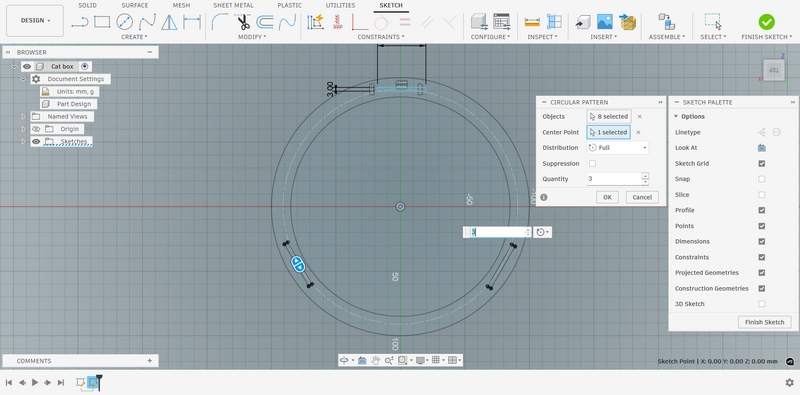Switch to the PLASTIC tab
The height and width of the screenshot is (395, 800).
(x=289, y=6)
